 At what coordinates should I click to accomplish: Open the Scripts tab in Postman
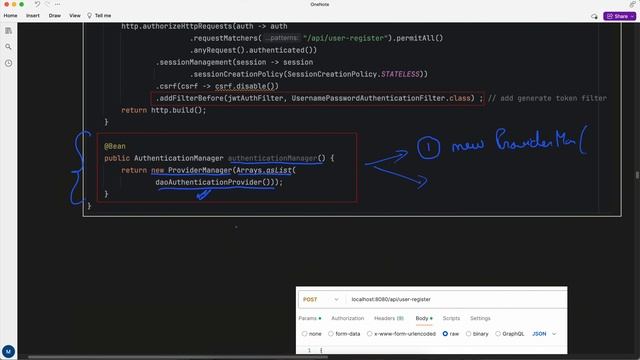pyautogui.click(x=451, y=318)
